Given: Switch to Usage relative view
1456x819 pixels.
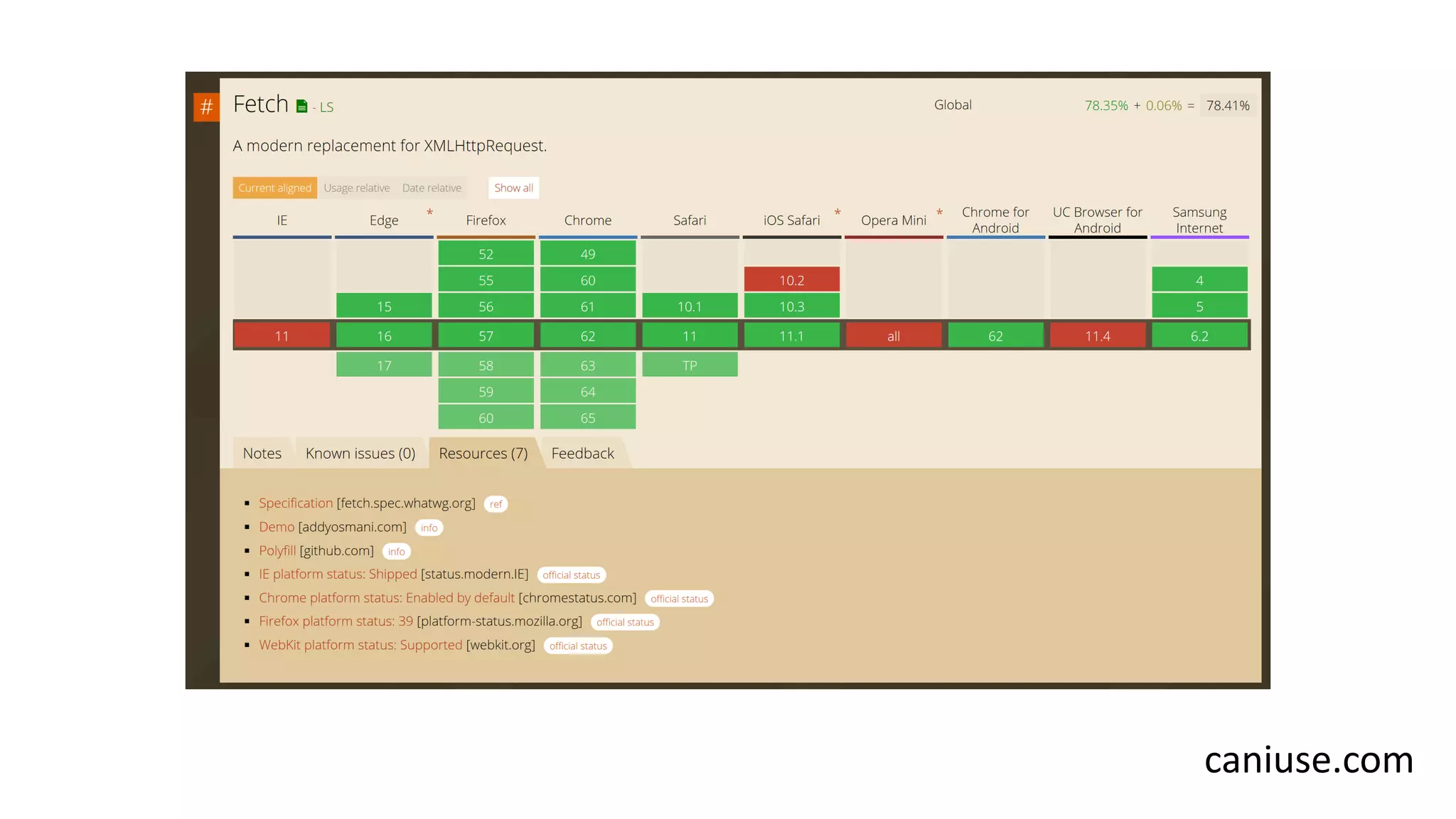Looking at the screenshot, I should [x=356, y=188].
